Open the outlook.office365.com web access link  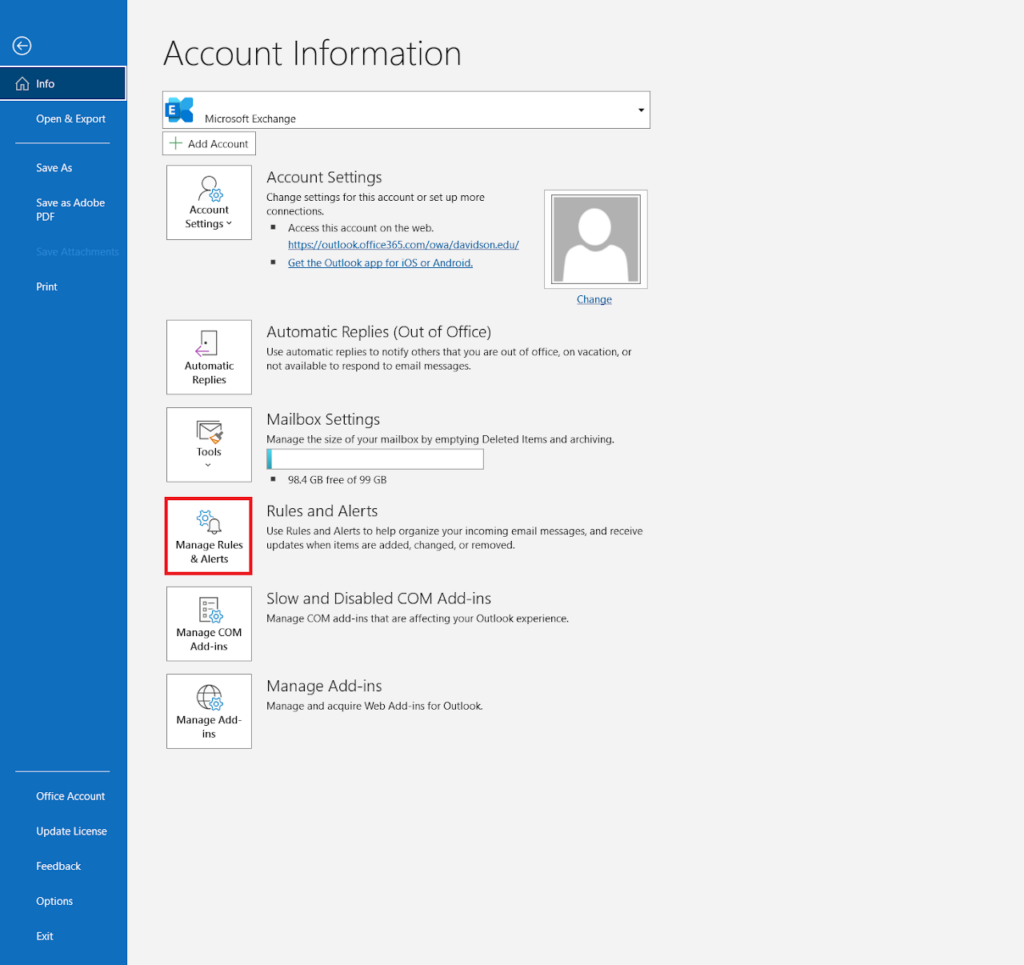coord(403,244)
